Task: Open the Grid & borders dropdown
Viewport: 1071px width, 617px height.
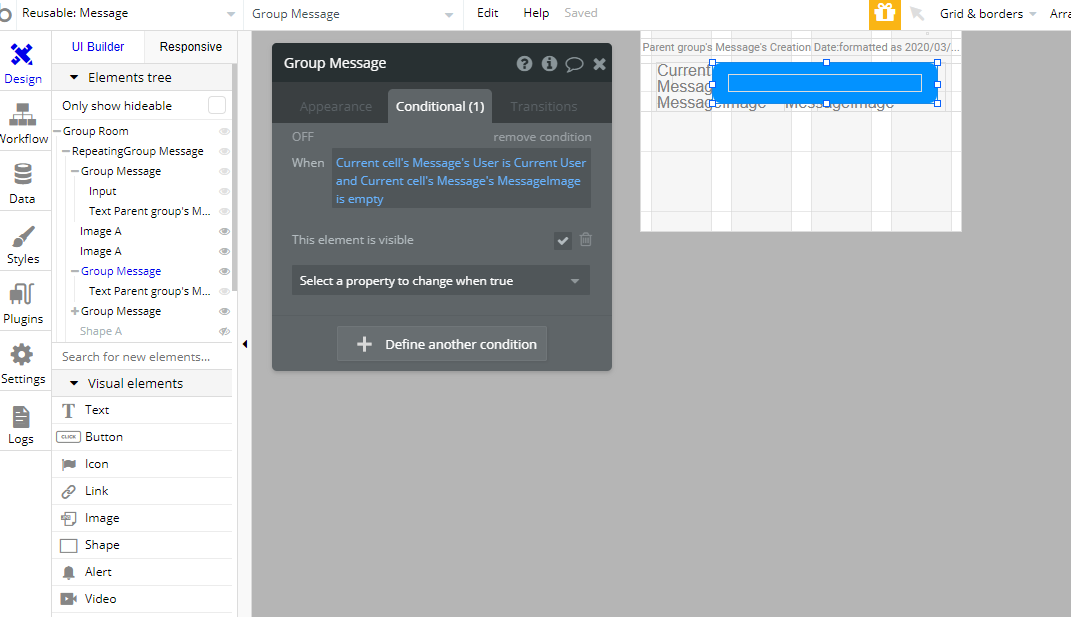Action: click(x=988, y=14)
